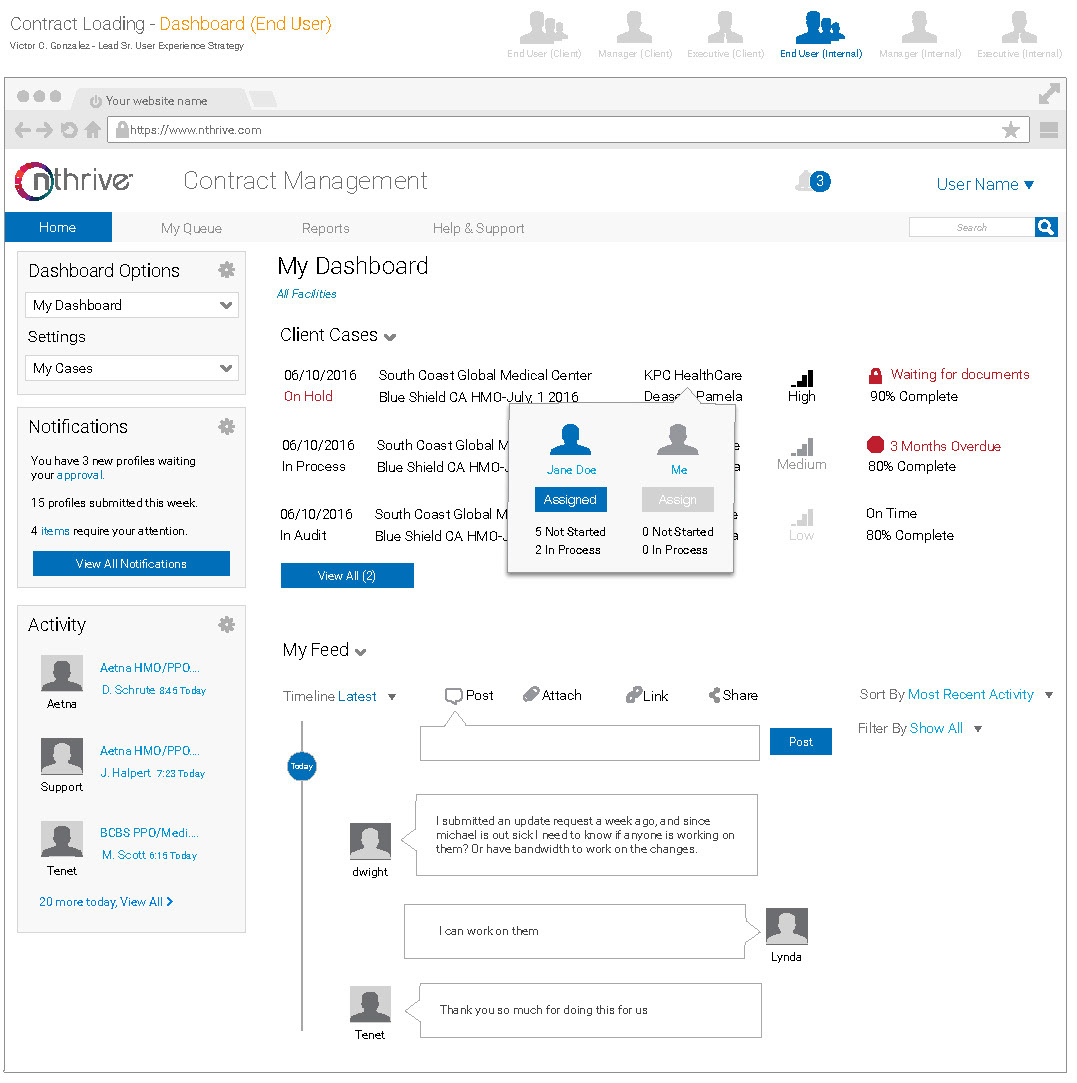Open the Reports tab
Viewport: 1077px width, 1083px height.
[x=325, y=228]
